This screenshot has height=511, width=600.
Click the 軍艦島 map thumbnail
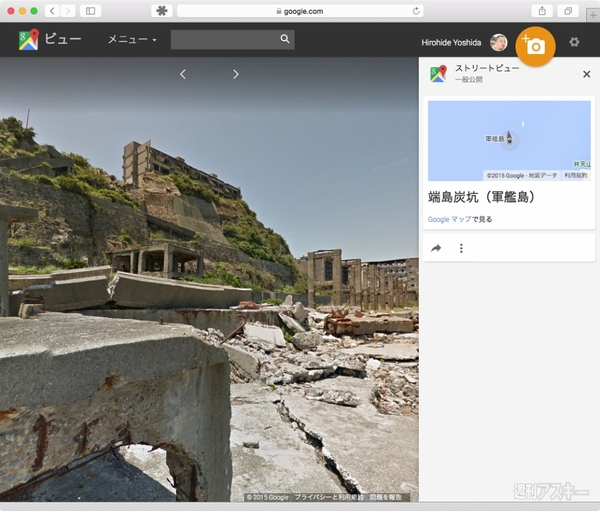tap(509, 140)
